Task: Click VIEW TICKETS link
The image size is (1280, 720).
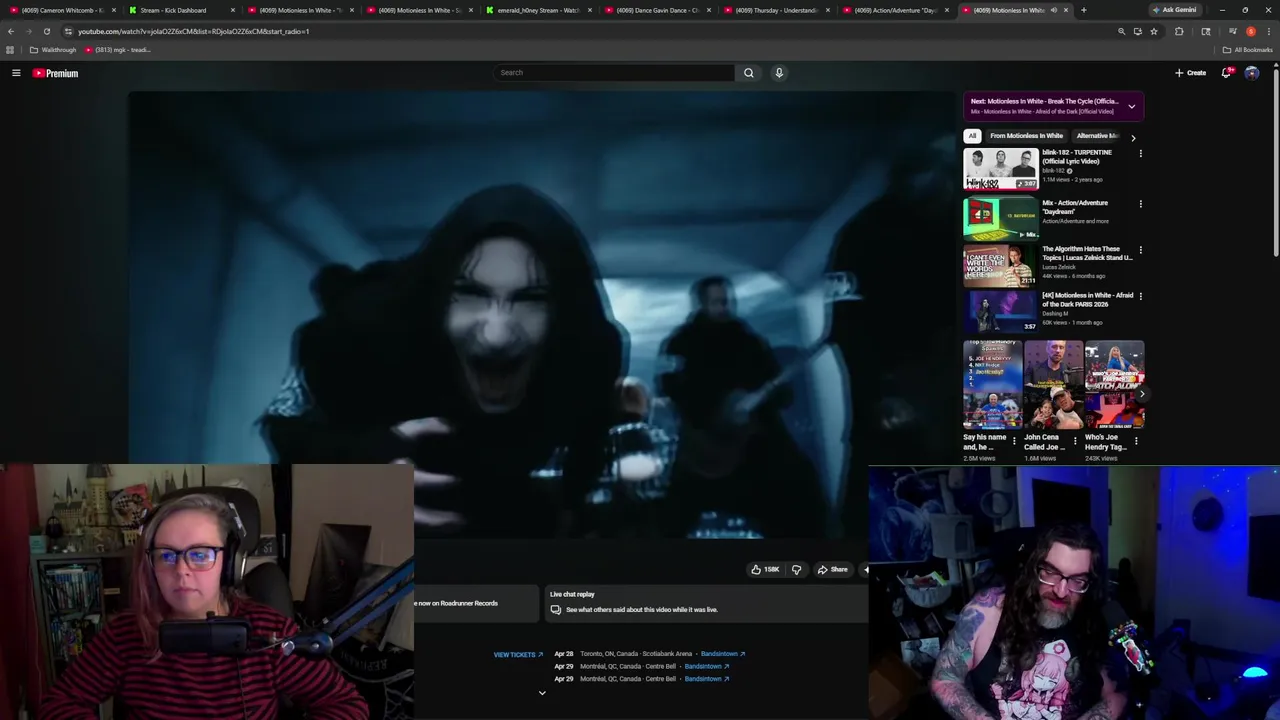Action: [518, 655]
